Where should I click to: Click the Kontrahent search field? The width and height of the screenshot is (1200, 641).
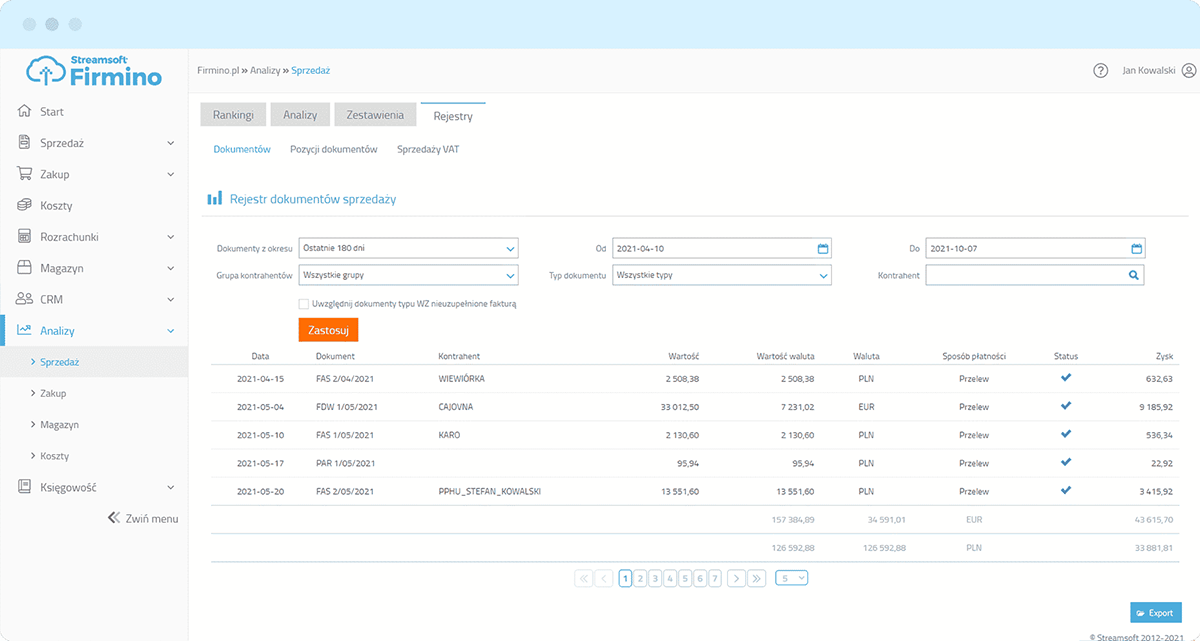pyautogui.click(x=1035, y=275)
